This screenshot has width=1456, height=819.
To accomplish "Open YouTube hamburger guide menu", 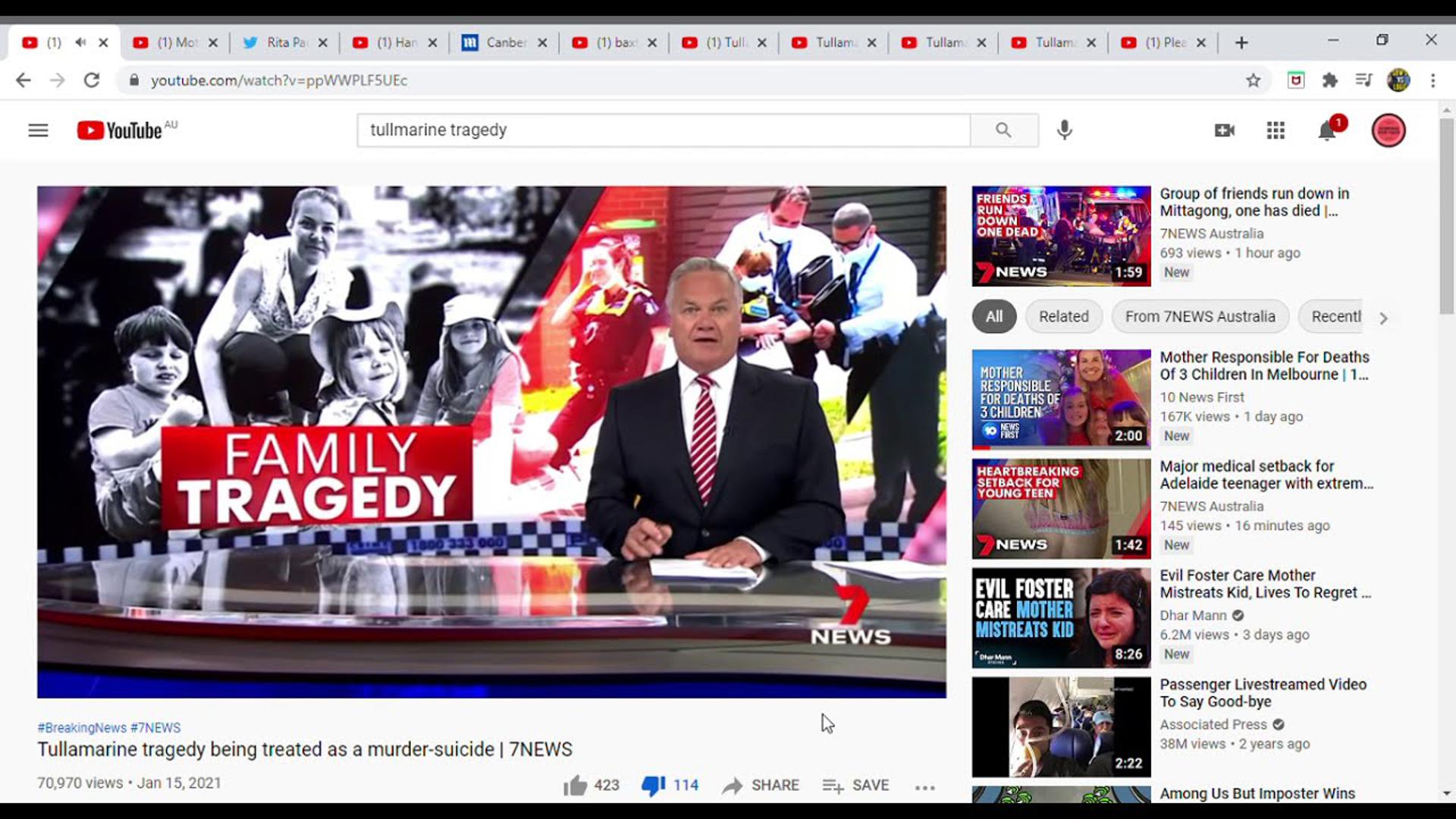I will point(38,130).
